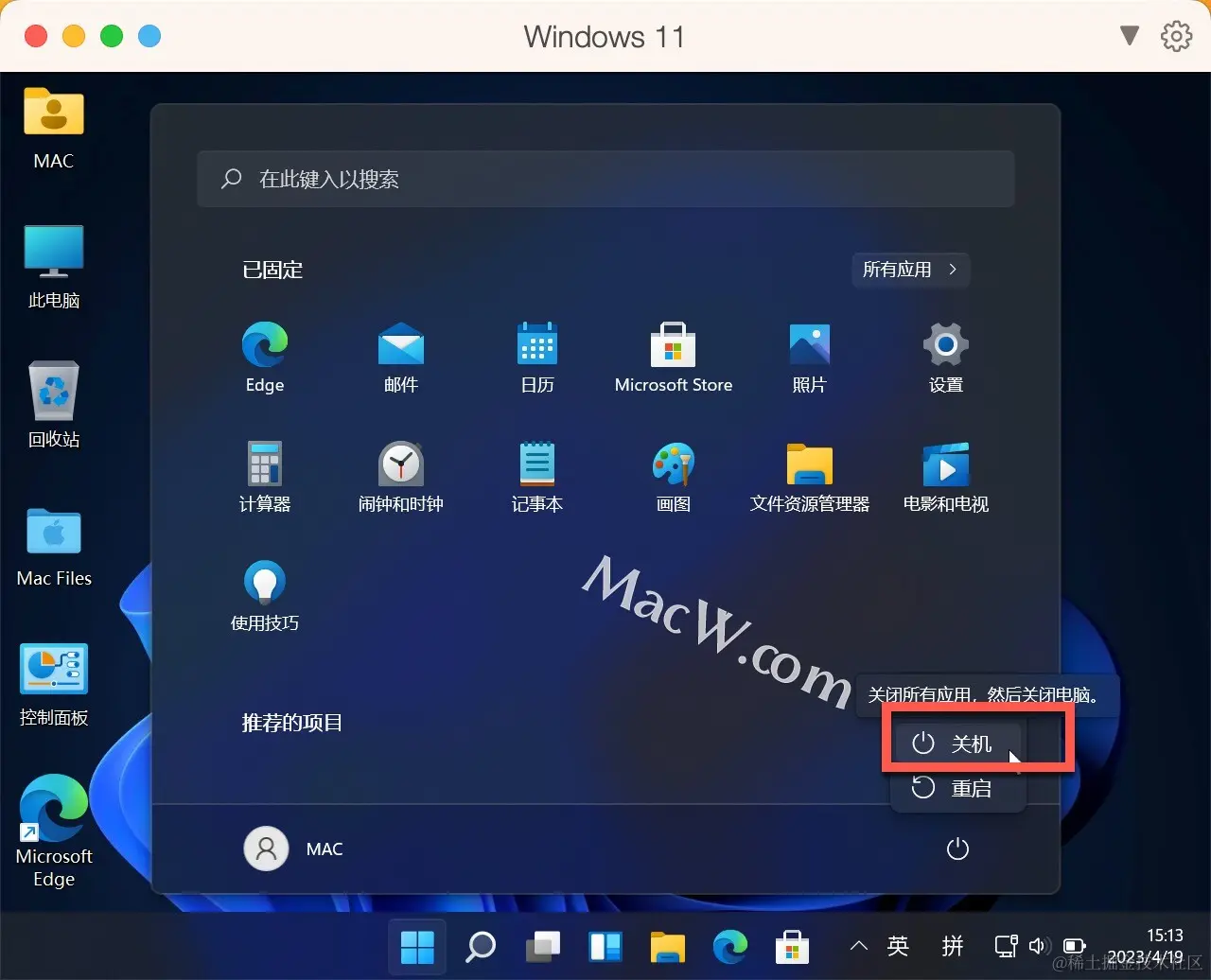Select 关机 shut down option
The image size is (1211, 980).
tap(957, 744)
